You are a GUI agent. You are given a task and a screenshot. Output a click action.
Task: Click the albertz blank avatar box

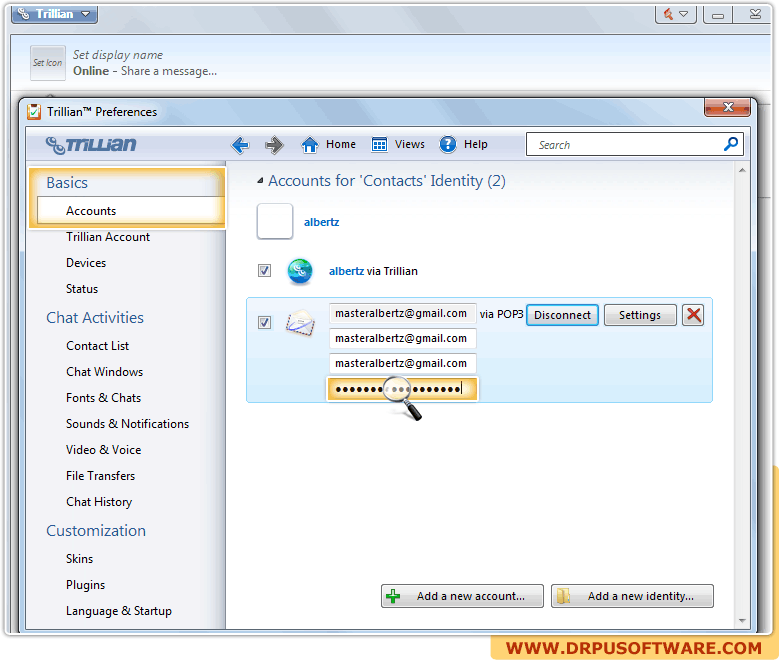pos(275,221)
